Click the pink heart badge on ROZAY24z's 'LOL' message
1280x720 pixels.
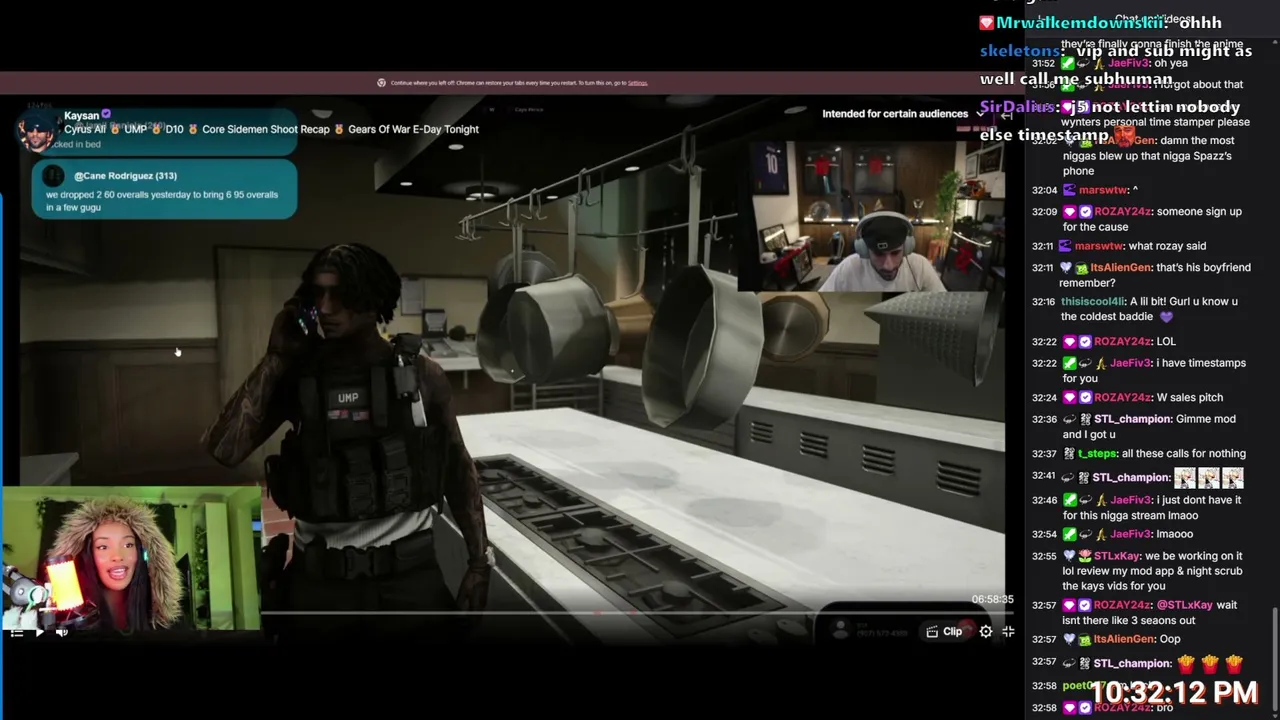[x=1069, y=342]
